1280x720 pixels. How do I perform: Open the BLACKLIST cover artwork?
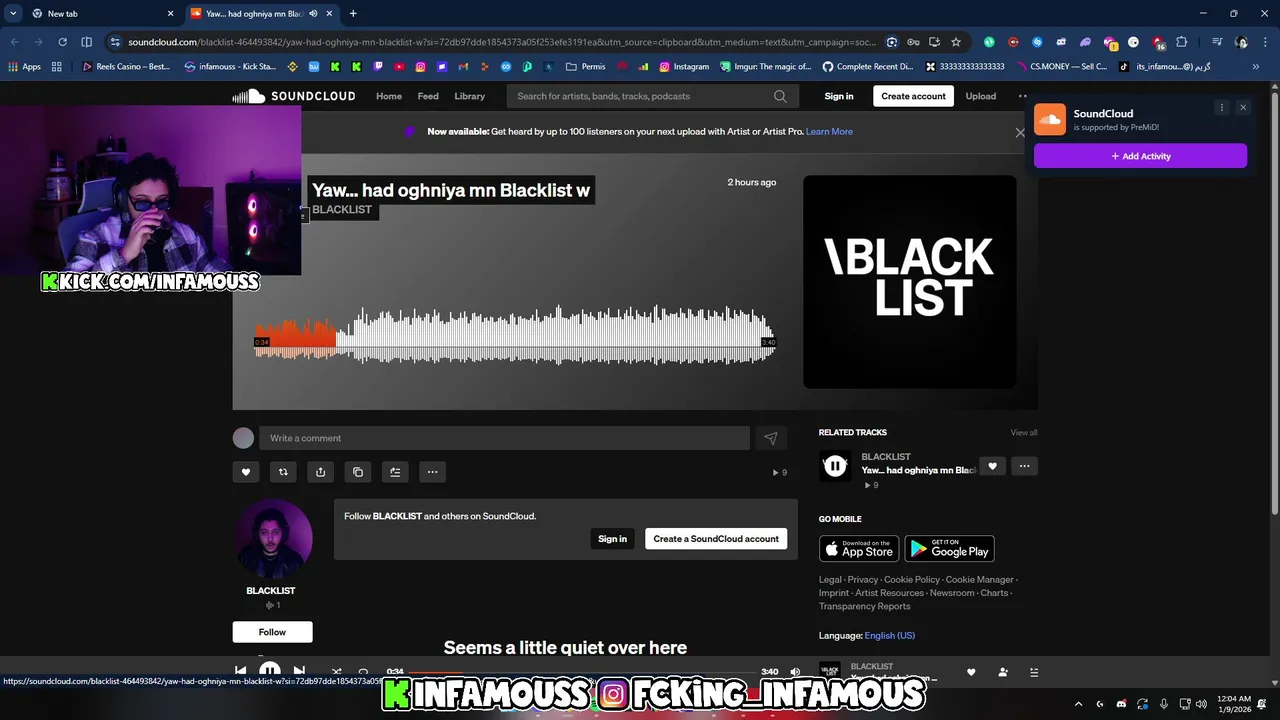click(910, 282)
